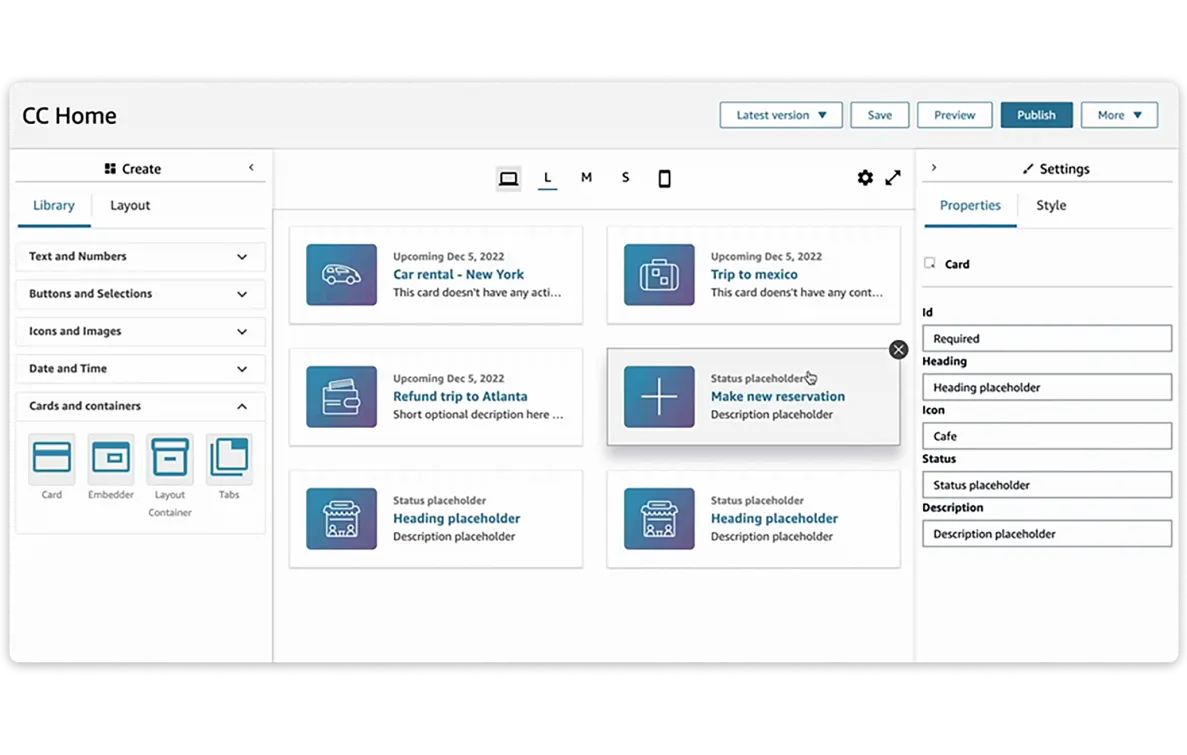The height and width of the screenshot is (755, 1187).
Task: Choose the Layout Container component icon
Action: tap(170, 459)
